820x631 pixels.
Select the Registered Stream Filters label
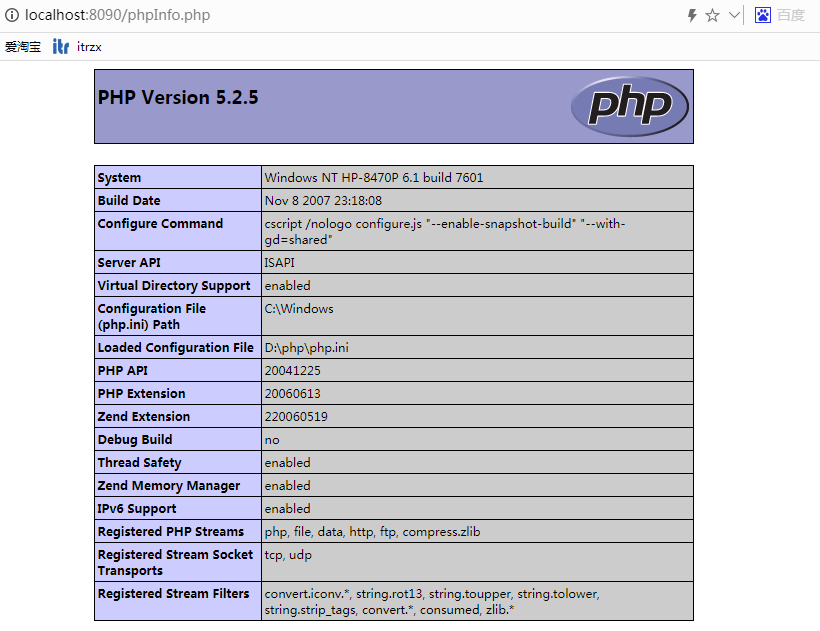coord(173,594)
